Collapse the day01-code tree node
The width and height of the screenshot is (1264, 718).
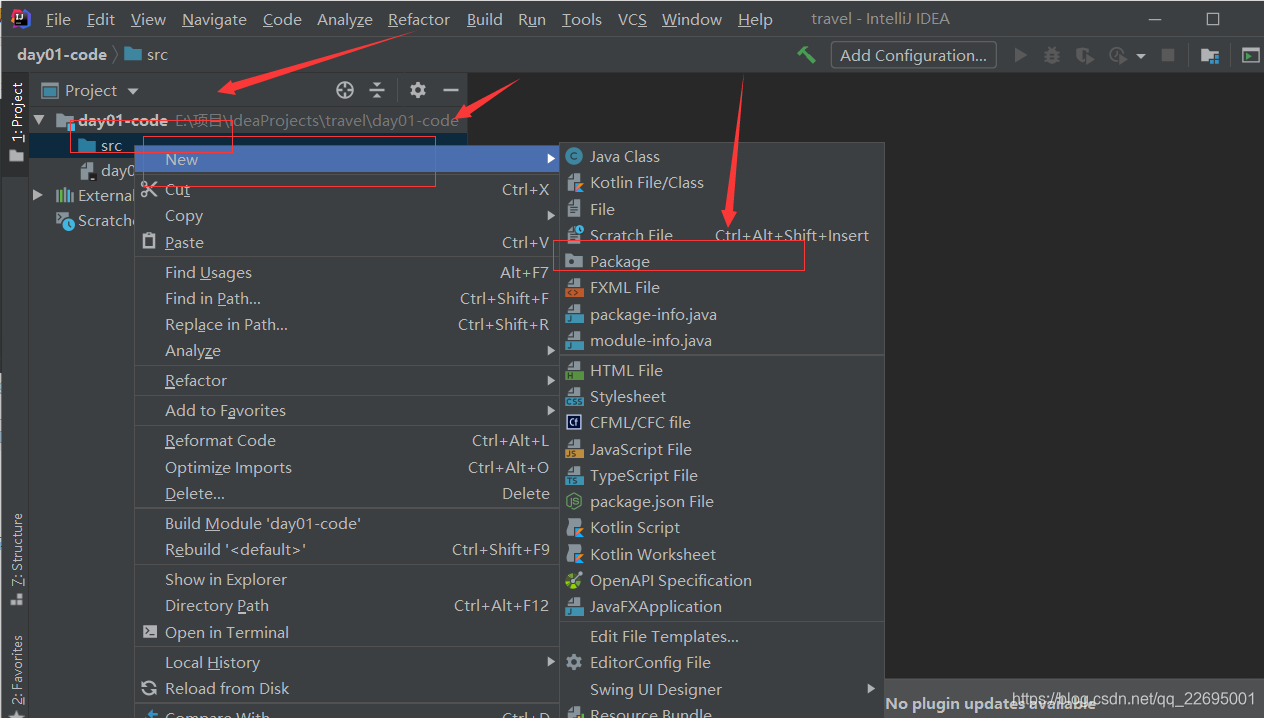[x=39, y=120]
